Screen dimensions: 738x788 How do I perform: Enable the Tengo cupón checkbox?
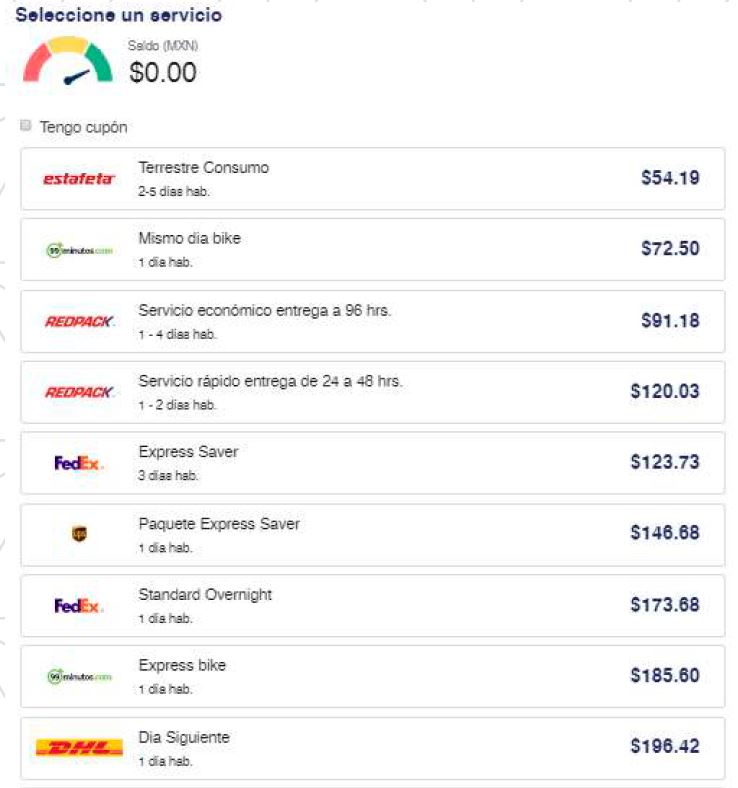click(26, 126)
